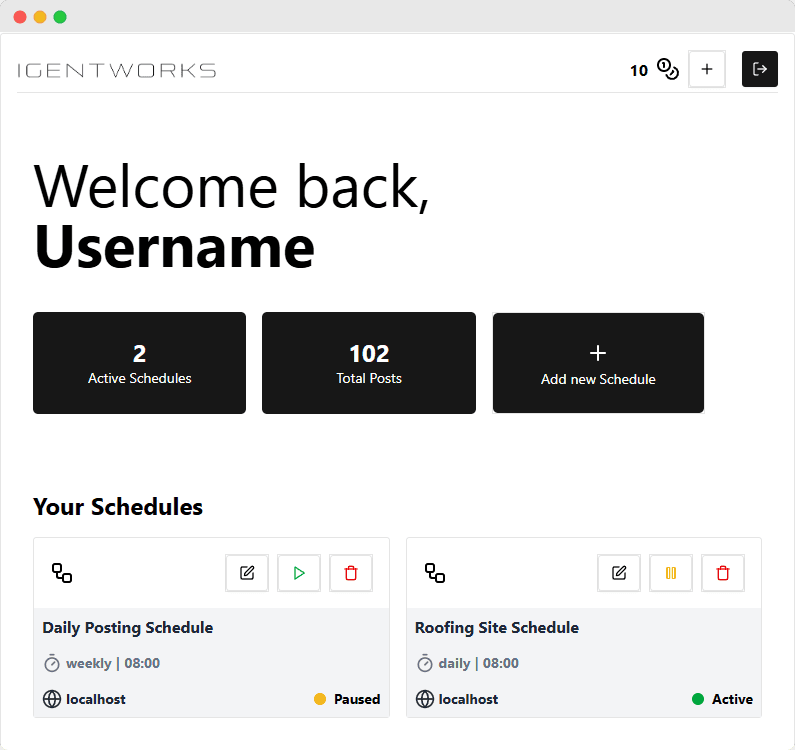This screenshot has width=795, height=750.
Task: Click the Paused status indicator
Action: point(347,699)
